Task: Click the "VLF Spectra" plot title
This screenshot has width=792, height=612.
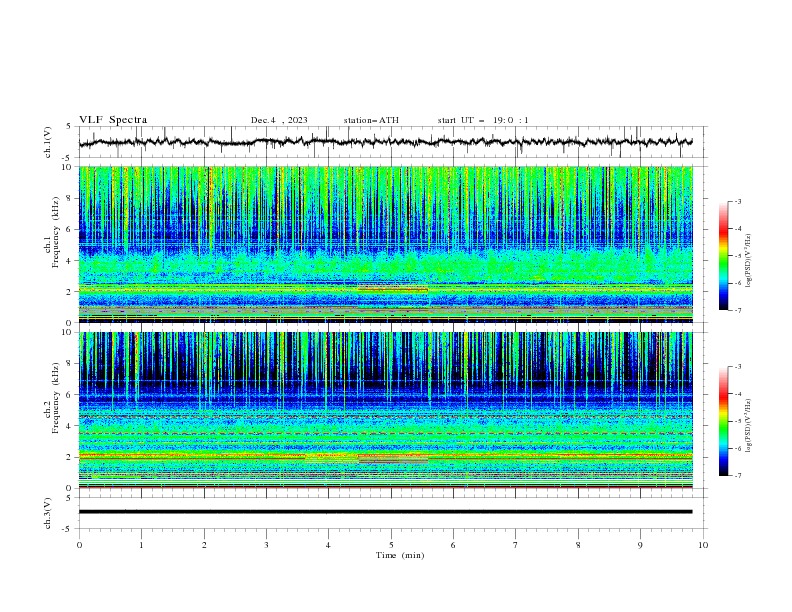Action: 113,120
